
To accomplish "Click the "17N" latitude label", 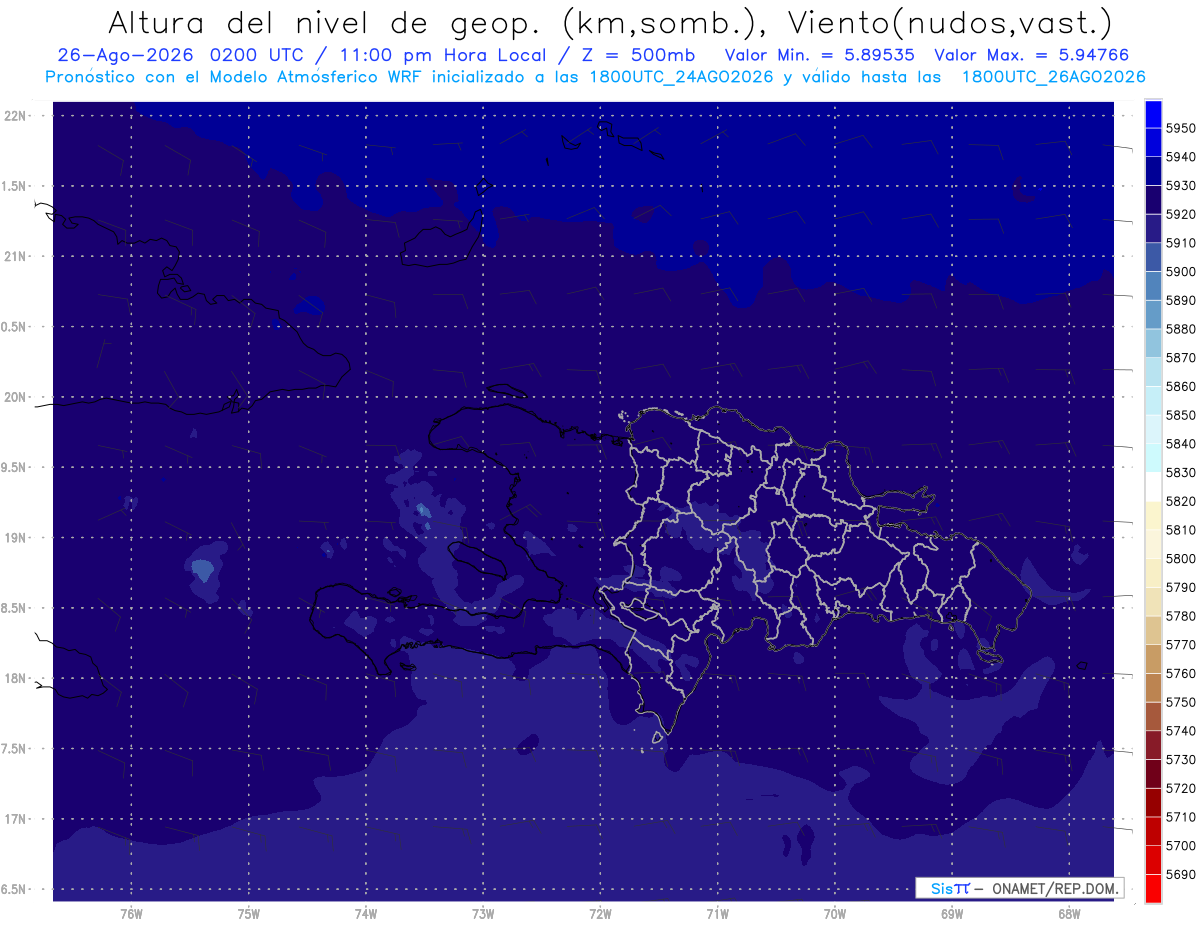I will (16, 819).
